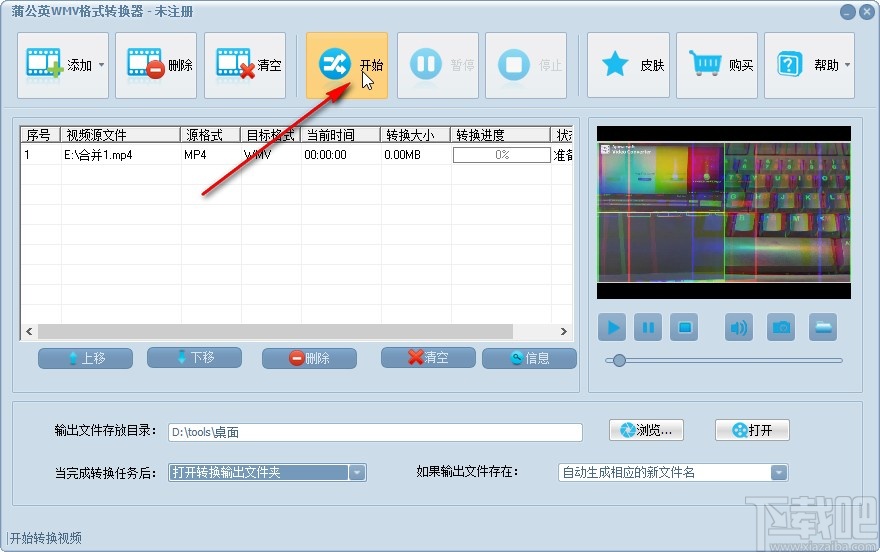Click the 00:00:00 time cell
The width and height of the screenshot is (880, 552).
pyautogui.click(x=326, y=155)
